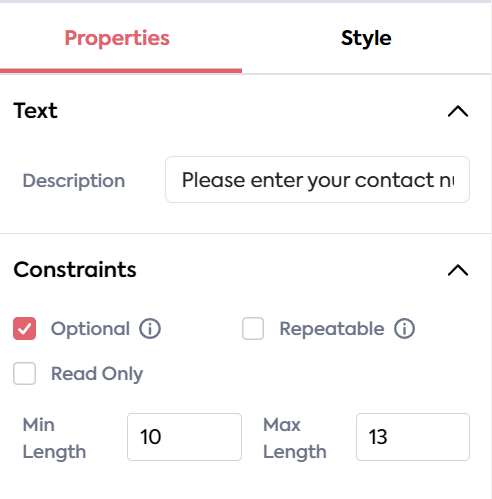Enable the Repeatable checkbox

[253, 329]
